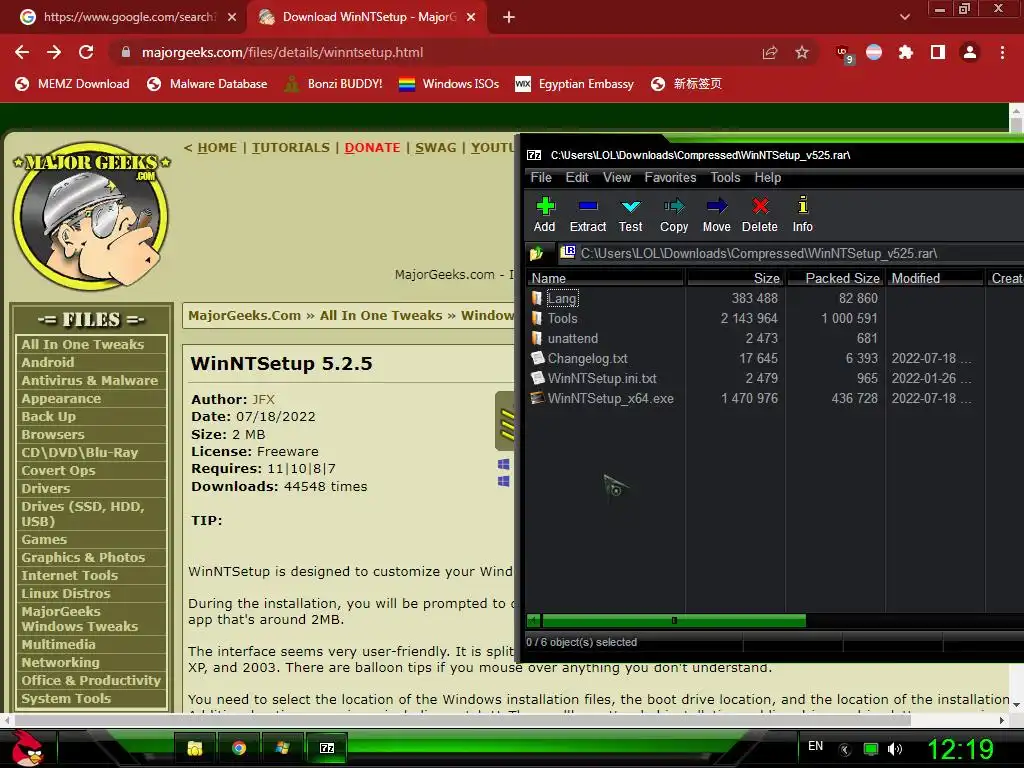1024x768 pixels.
Task: Open the Chrome tab search dropdown arrow
Action: click(904, 17)
